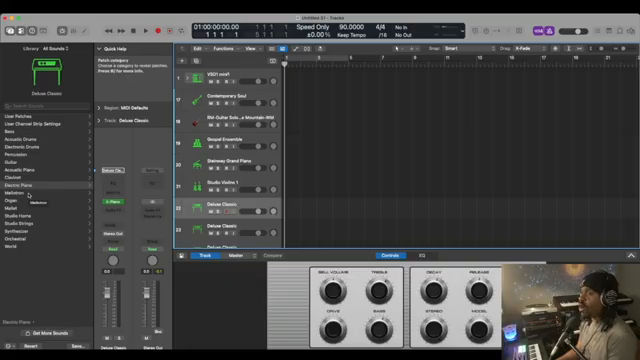Click the Stop transport button
Viewport: 640px width, 360px height.
(x=133, y=31)
